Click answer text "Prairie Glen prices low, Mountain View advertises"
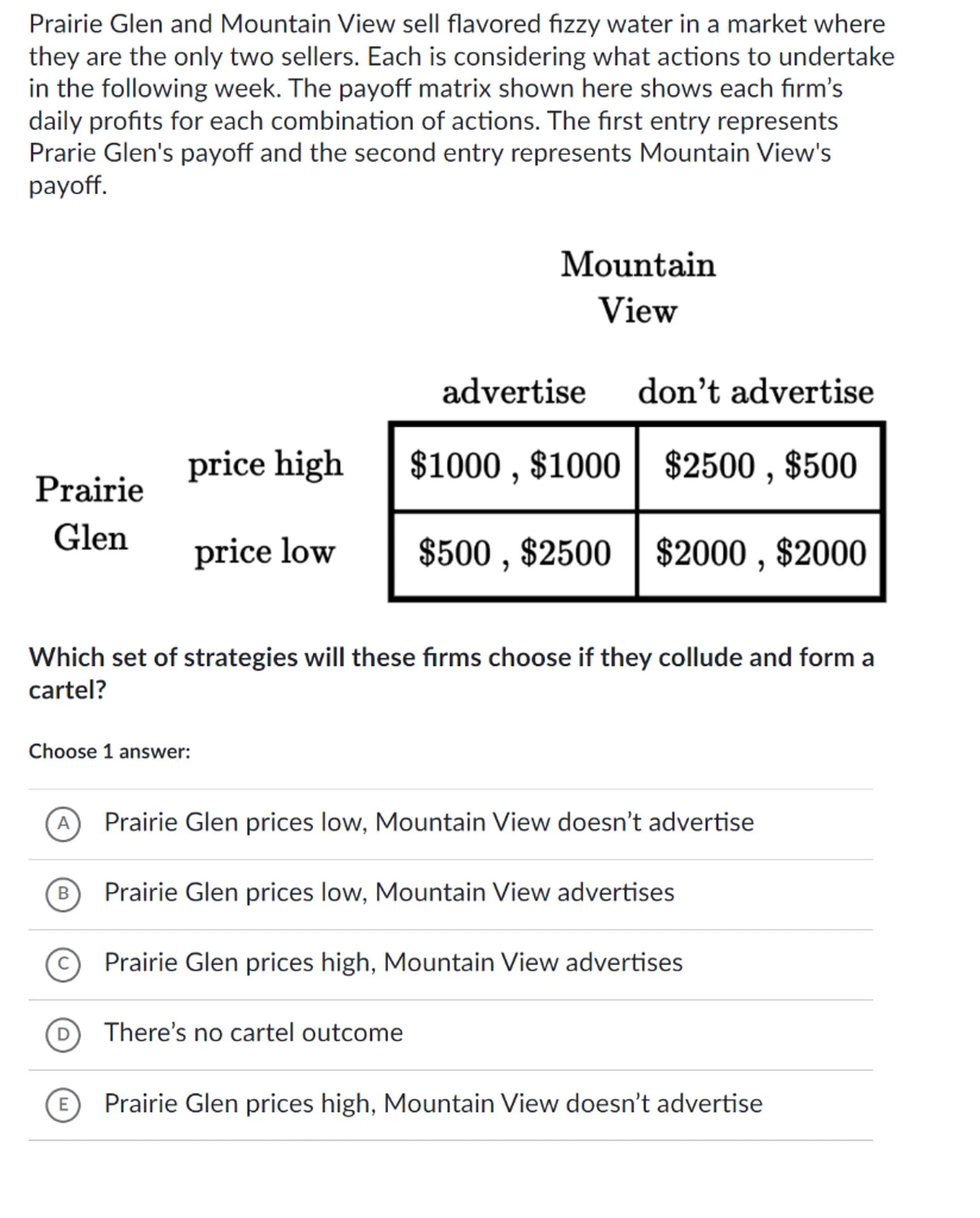The width and height of the screenshot is (980, 1218). pyautogui.click(x=389, y=892)
